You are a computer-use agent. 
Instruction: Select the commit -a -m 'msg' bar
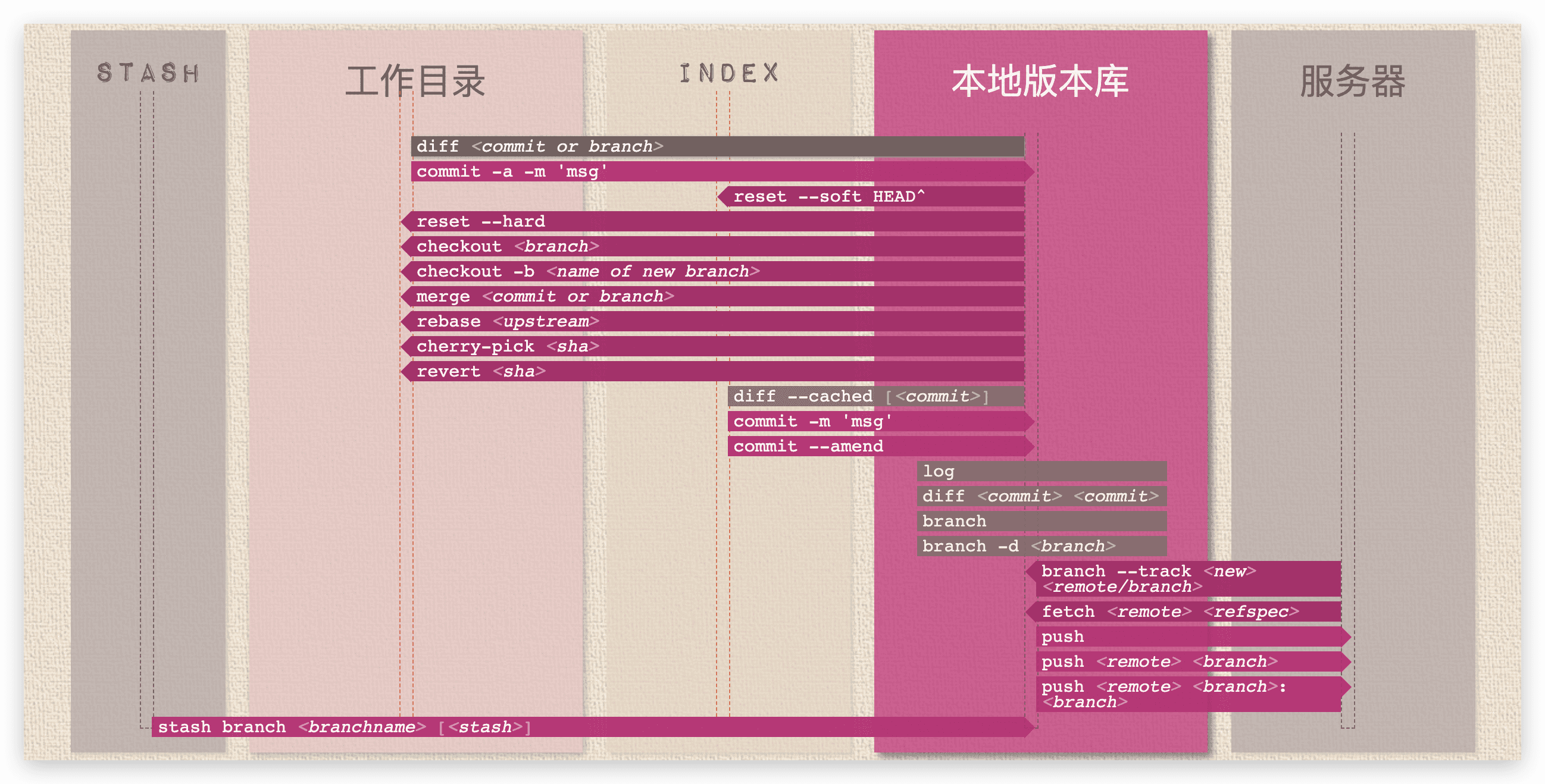coord(723,171)
